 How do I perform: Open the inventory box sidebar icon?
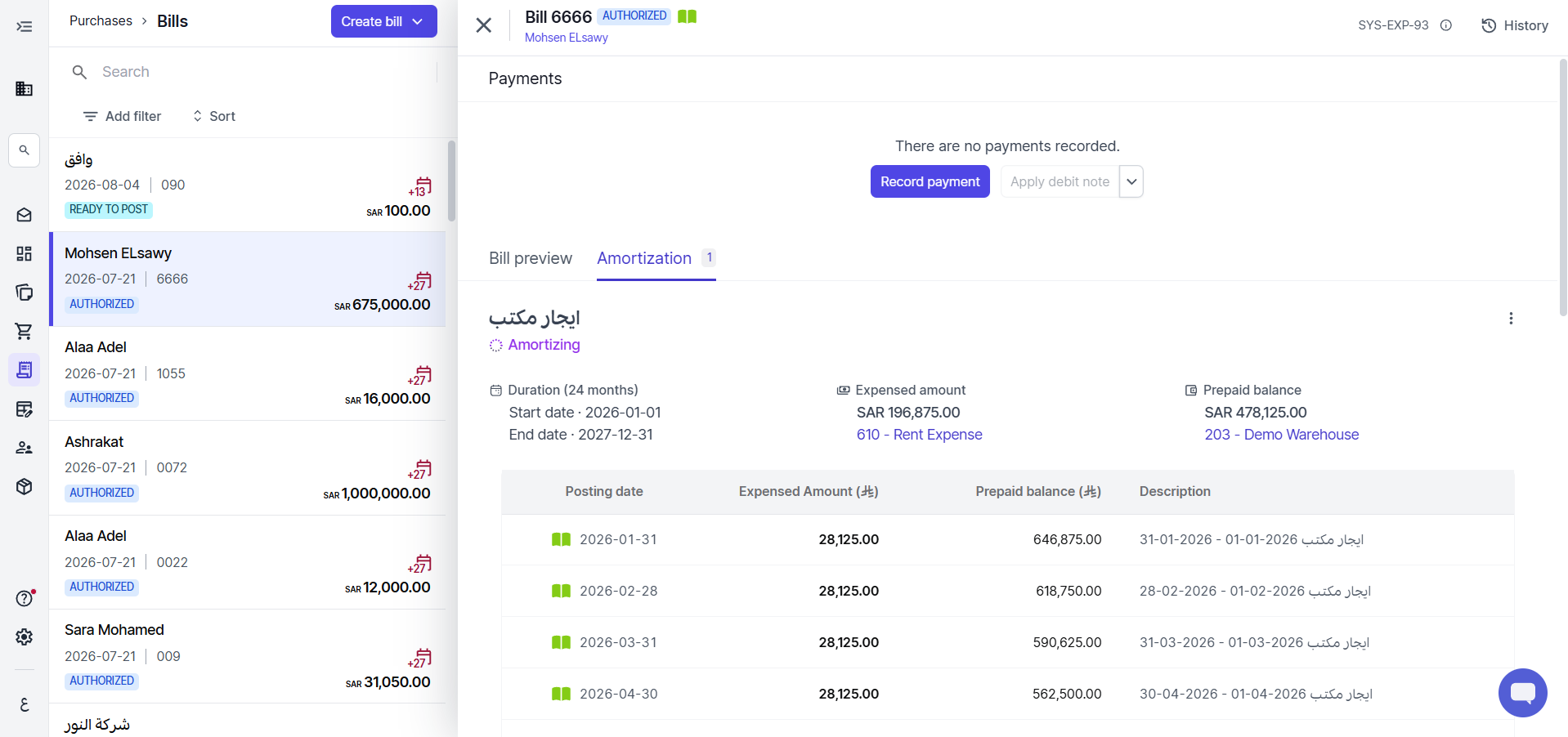point(24,486)
